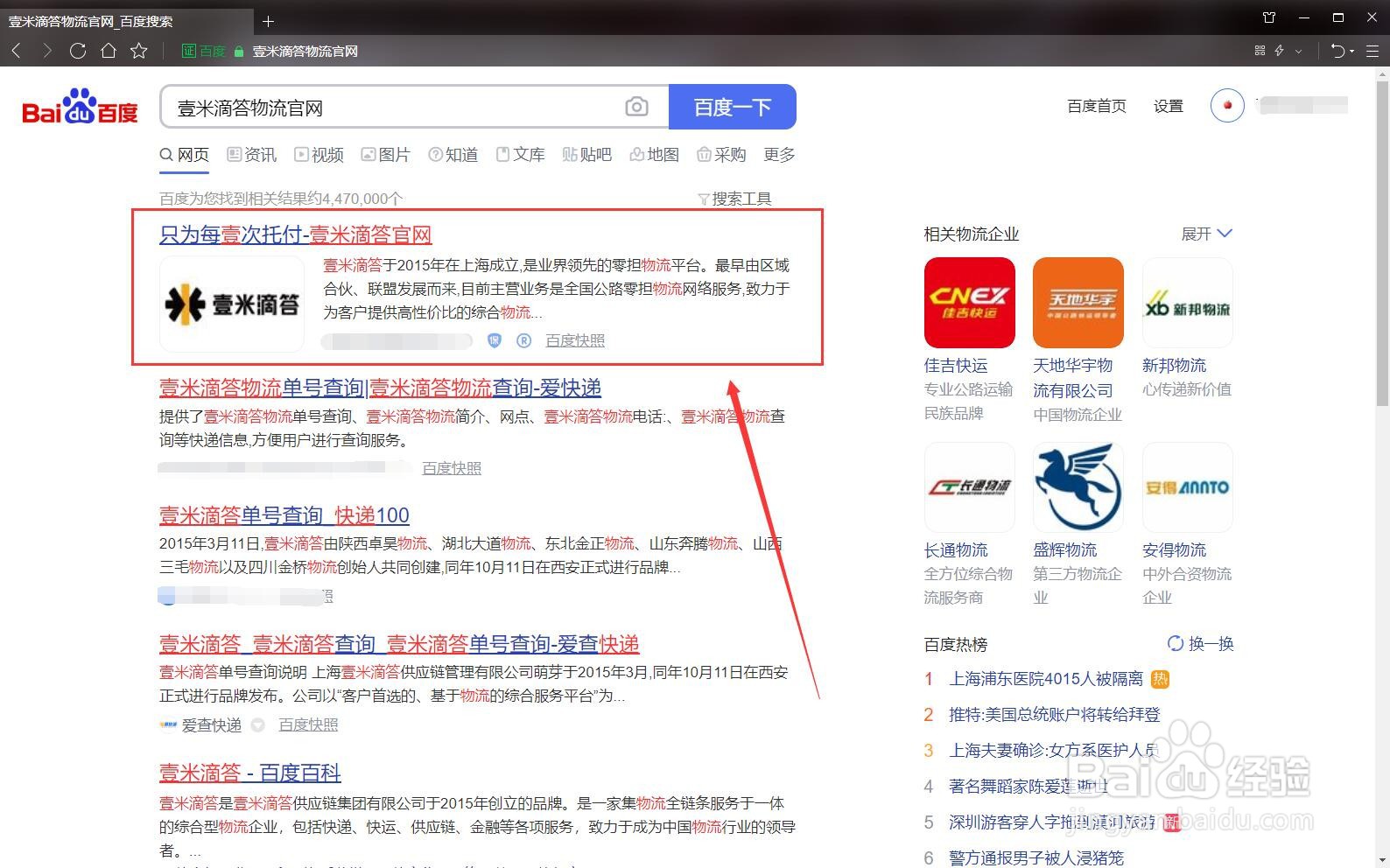Open the user avatar icon
The height and width of the screenshot is (868, 1390).
(x=1227, y=106)
